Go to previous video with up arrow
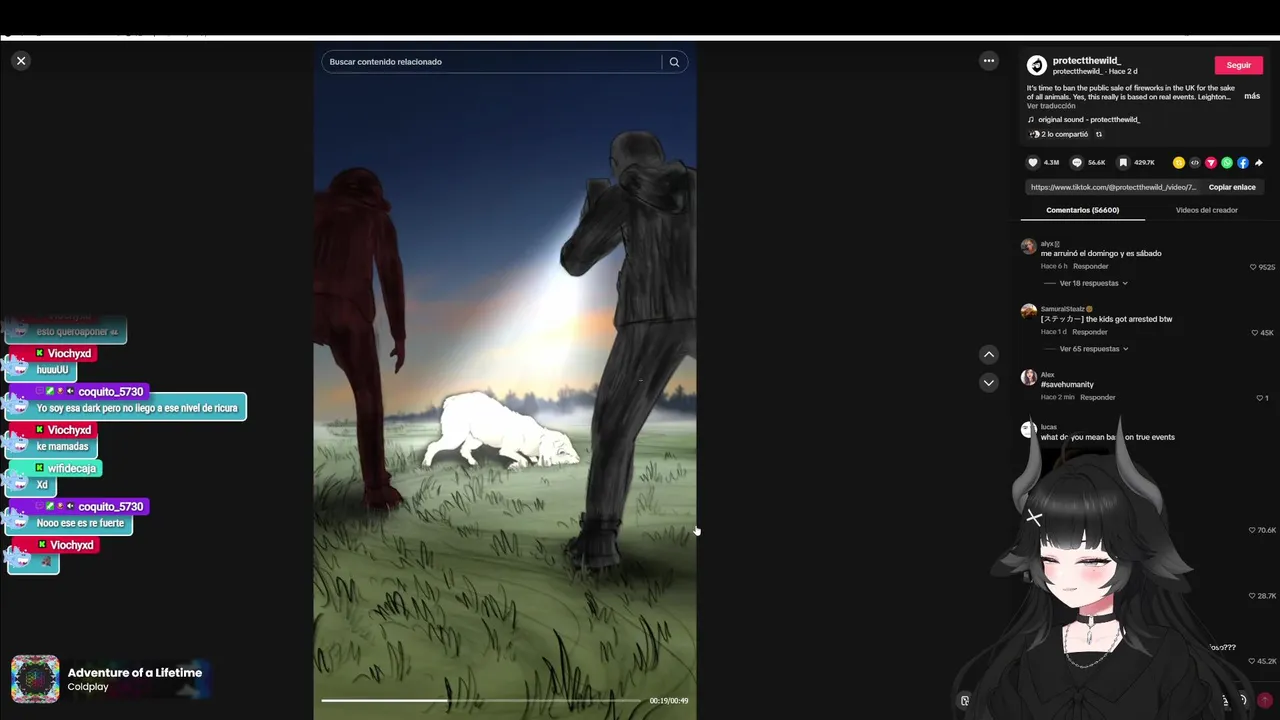This screenshot has width=1280, height=720. pyautogui.click(x=989, y=354)
